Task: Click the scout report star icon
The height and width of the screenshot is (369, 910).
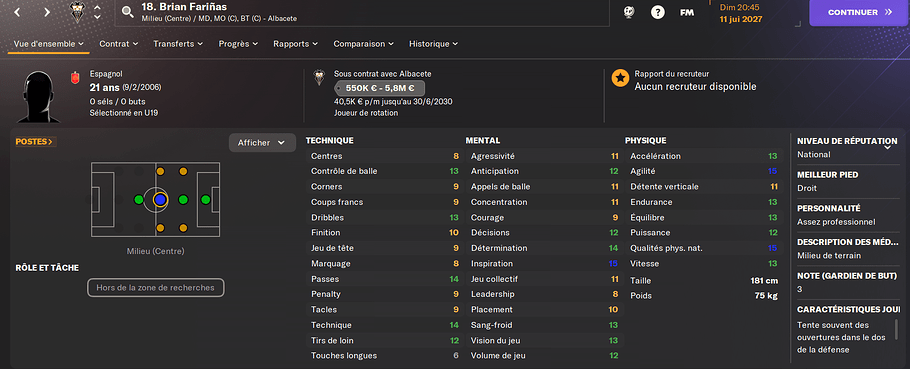Action: click(x=620, y=78)
